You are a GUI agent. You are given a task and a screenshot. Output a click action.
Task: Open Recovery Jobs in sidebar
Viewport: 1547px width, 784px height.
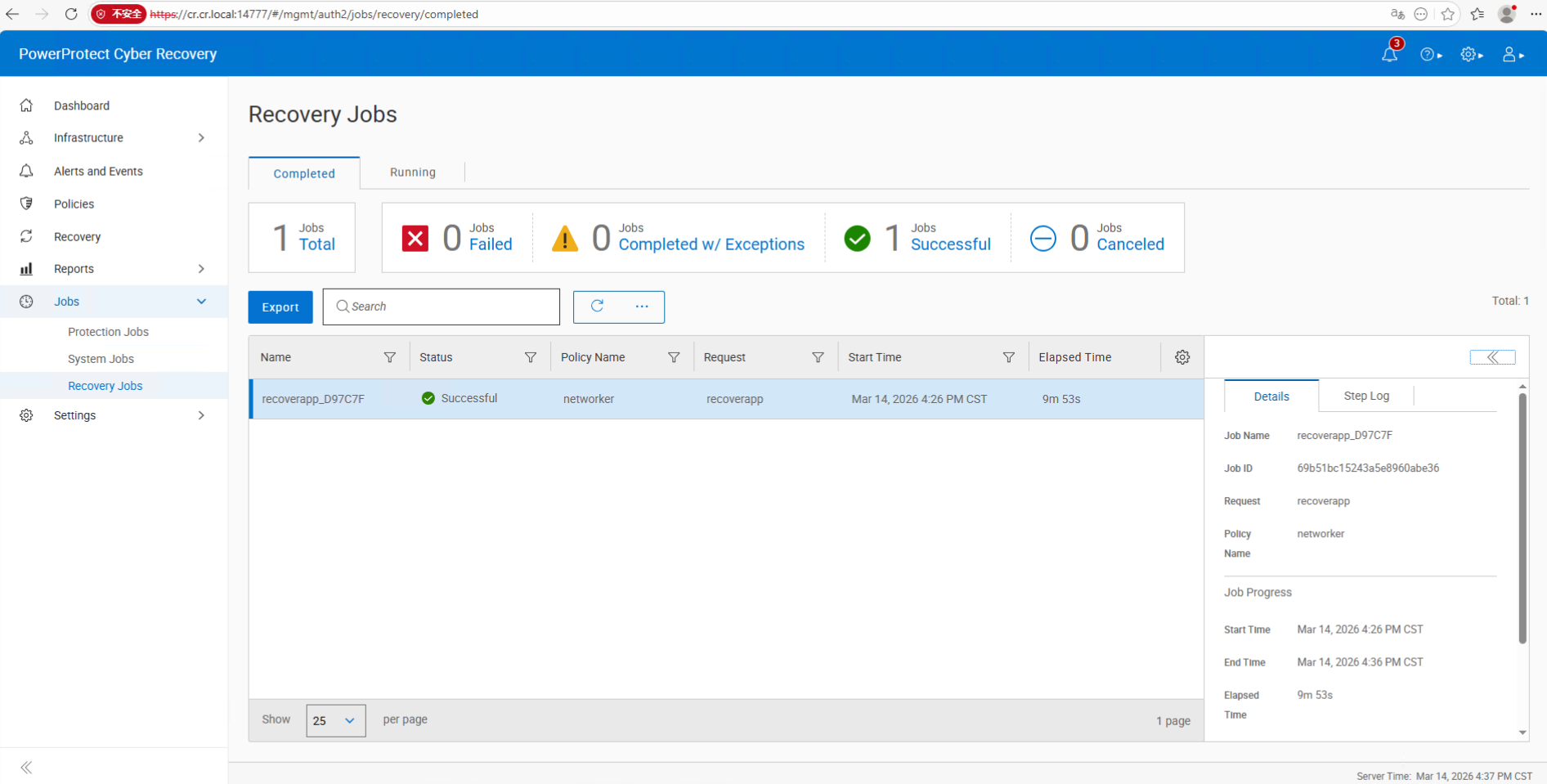(x=105, y=386)
